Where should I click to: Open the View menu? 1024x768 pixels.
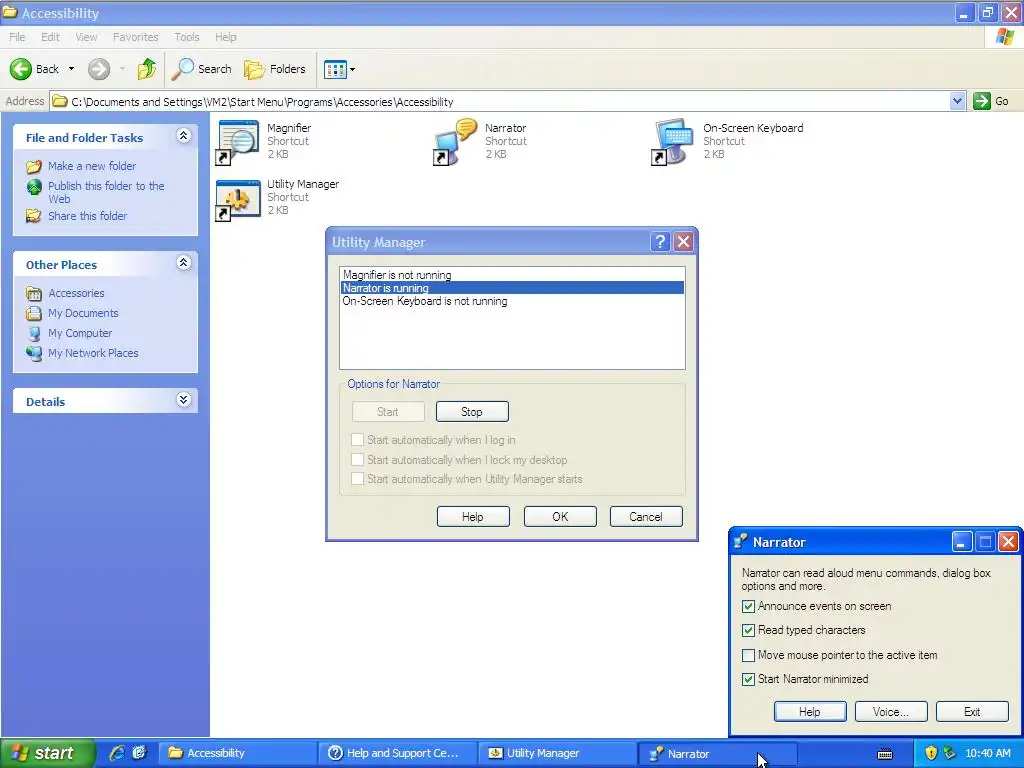coord(86,37)
